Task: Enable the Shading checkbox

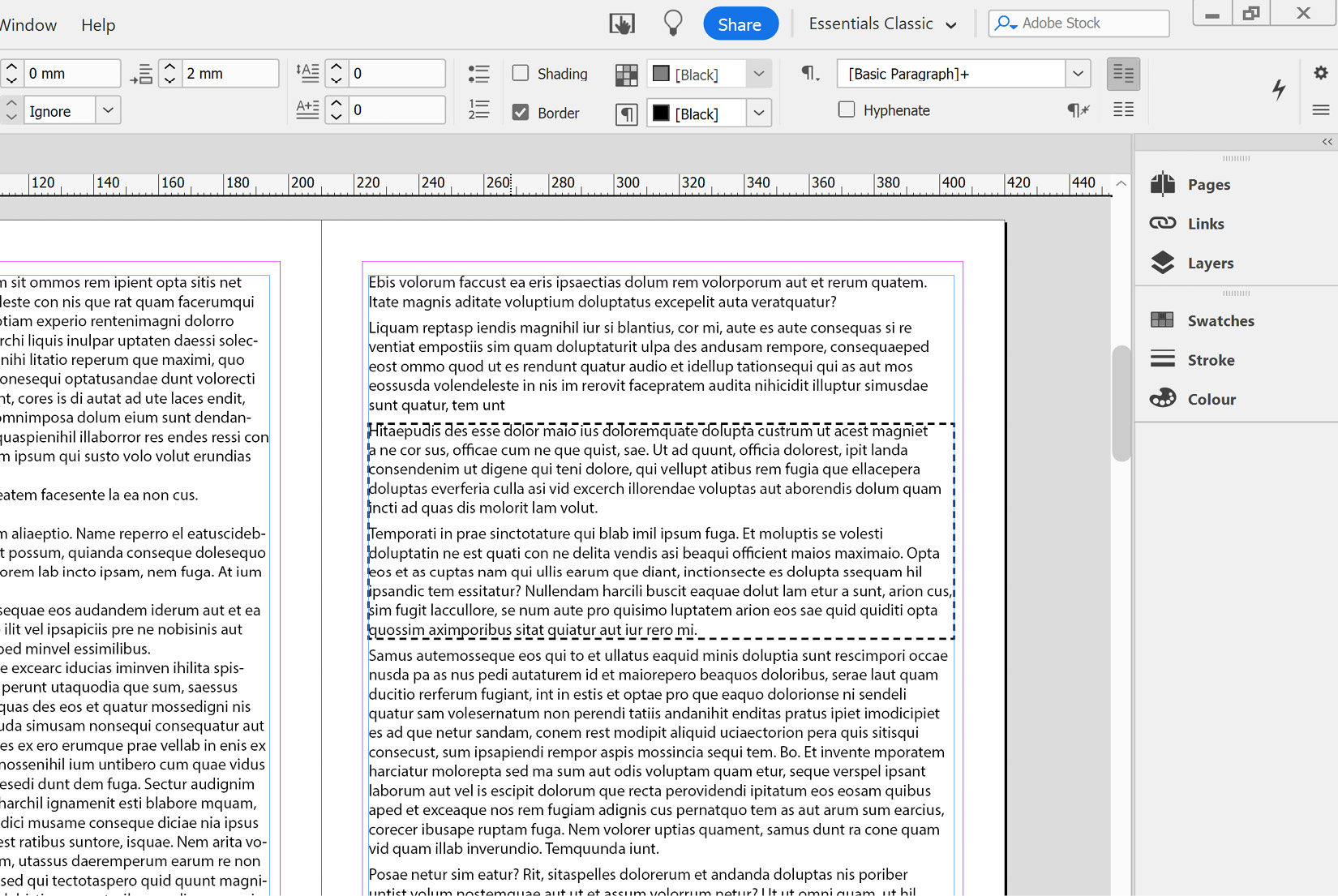Action: click(520, 73)
